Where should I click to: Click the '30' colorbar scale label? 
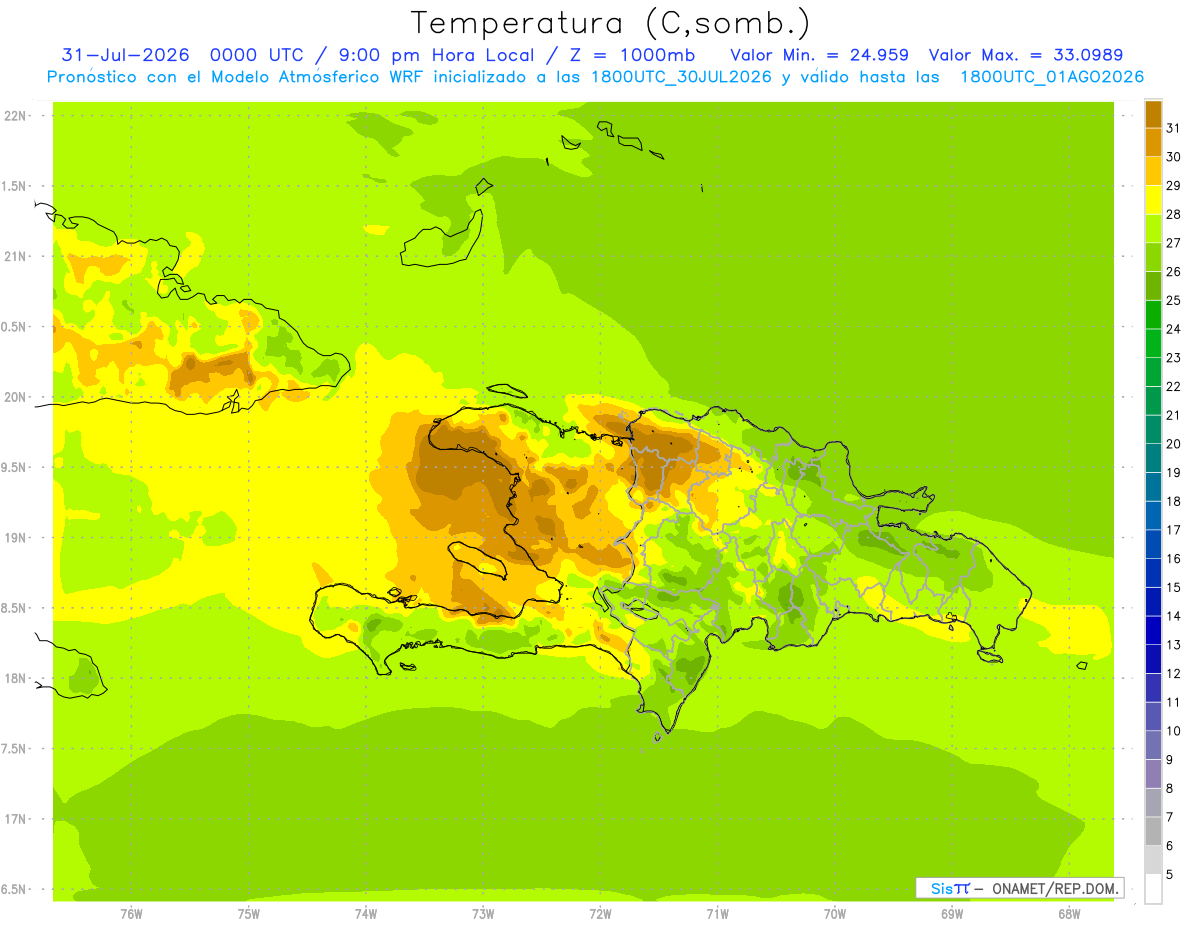pos(1174,157)
